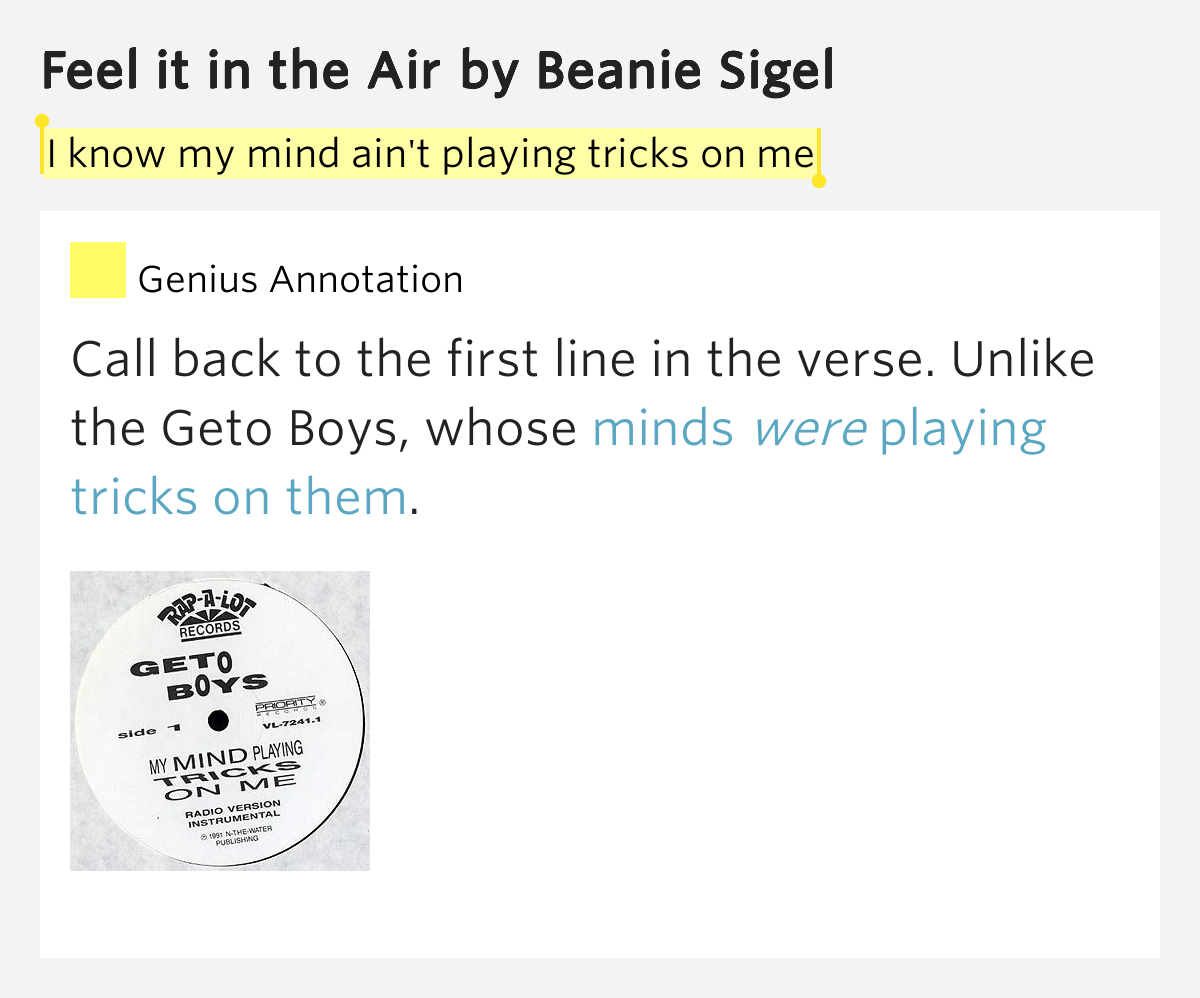Click 'Beanie Sigel' in the page heading
The image size is (1200, 998).
pos(685,70)
